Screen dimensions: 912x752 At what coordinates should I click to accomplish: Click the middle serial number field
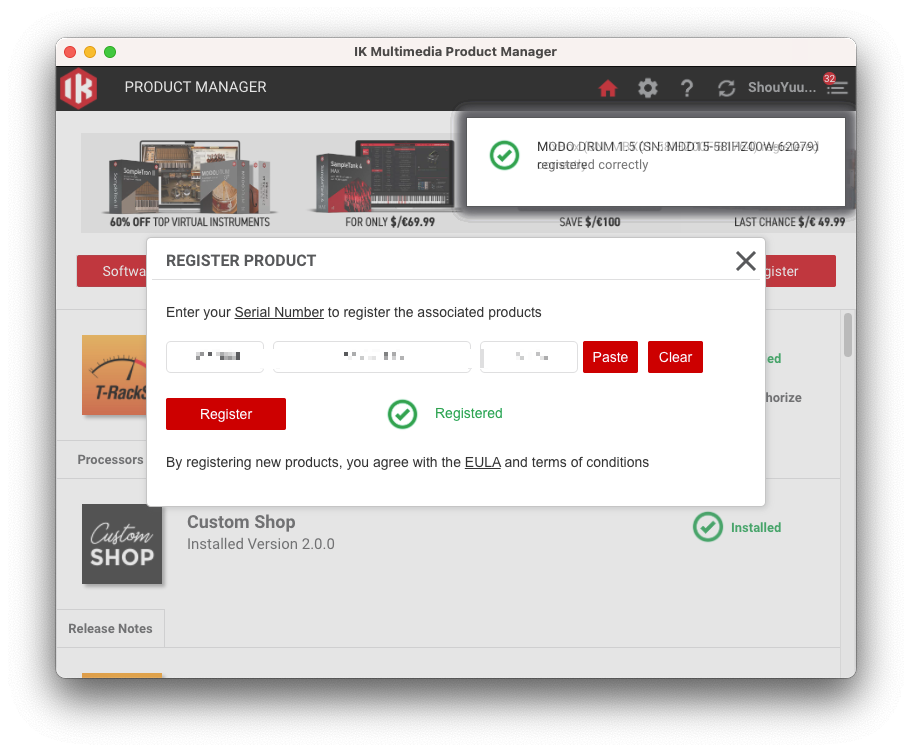click(372, 357)
